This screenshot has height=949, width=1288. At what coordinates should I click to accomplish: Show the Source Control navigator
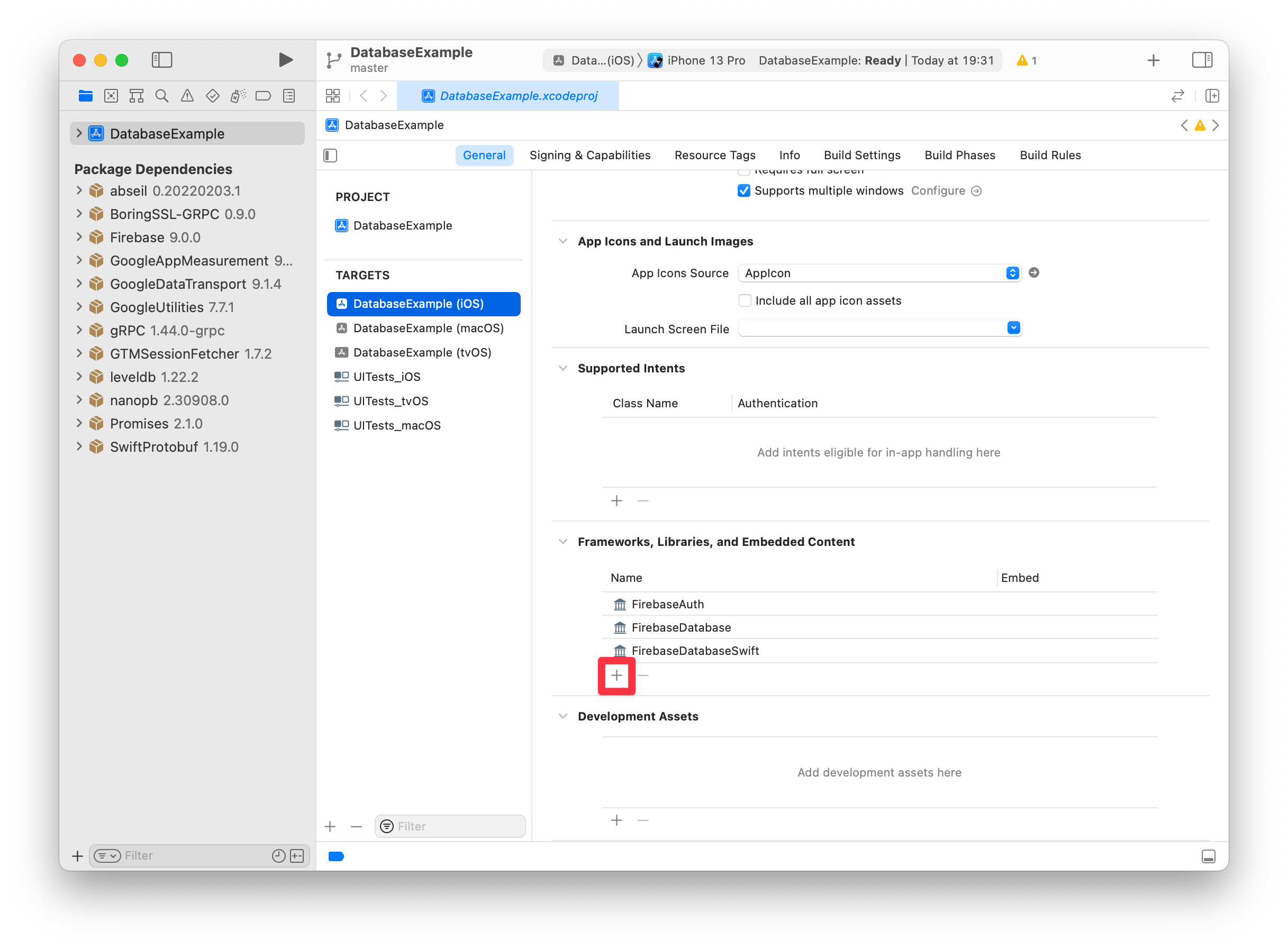[x=111, y=96]
